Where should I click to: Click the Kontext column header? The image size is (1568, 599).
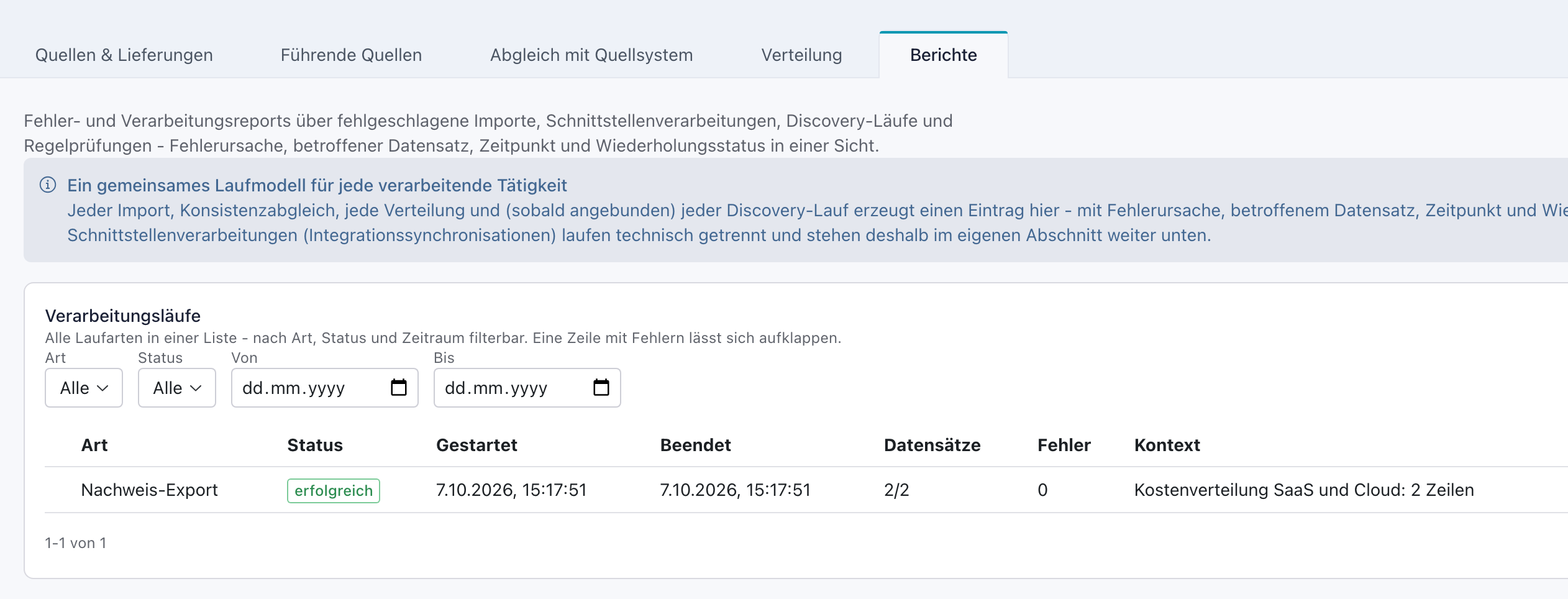coord(1167,445)
